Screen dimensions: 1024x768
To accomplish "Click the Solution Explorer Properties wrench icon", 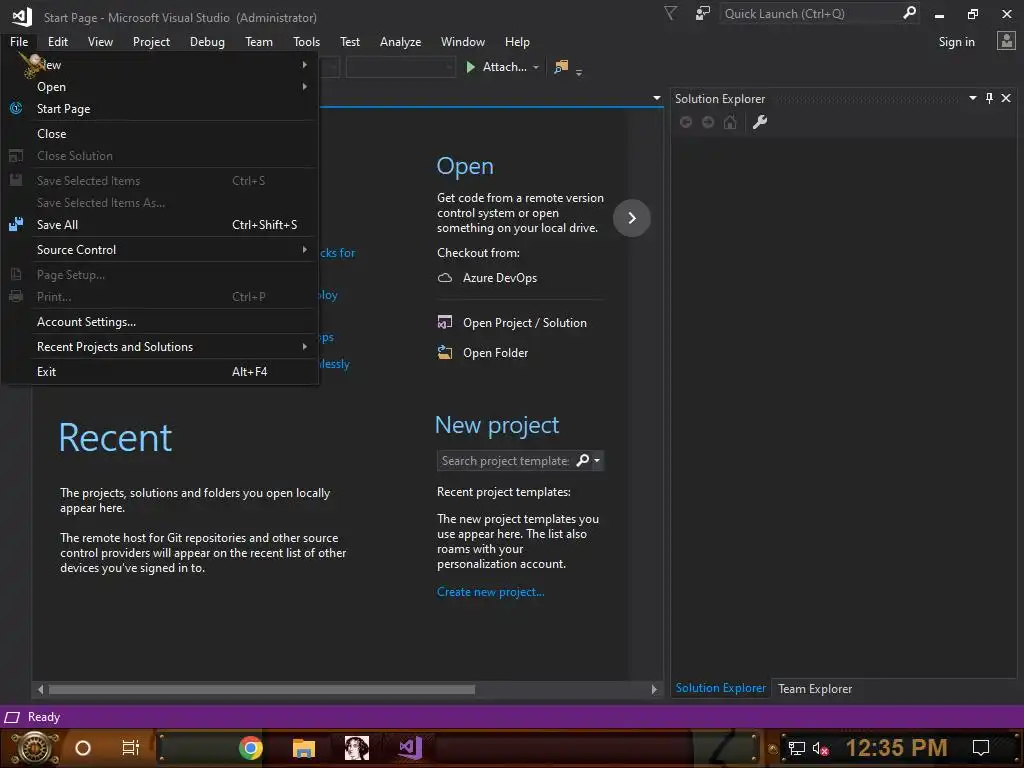I will point(760,122).
